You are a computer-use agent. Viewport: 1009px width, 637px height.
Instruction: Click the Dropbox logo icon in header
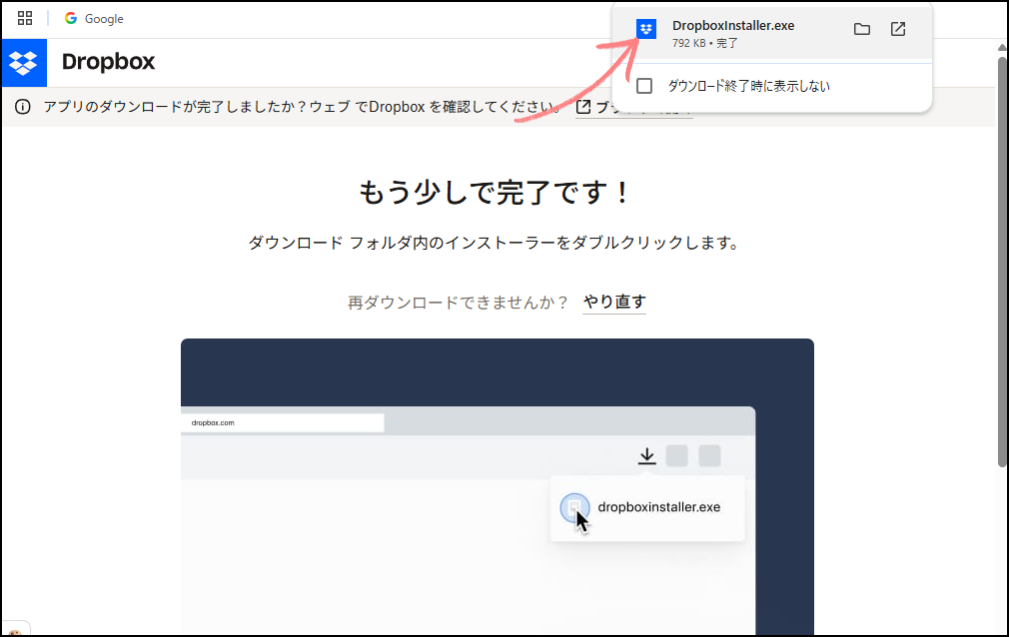[24, 62]
